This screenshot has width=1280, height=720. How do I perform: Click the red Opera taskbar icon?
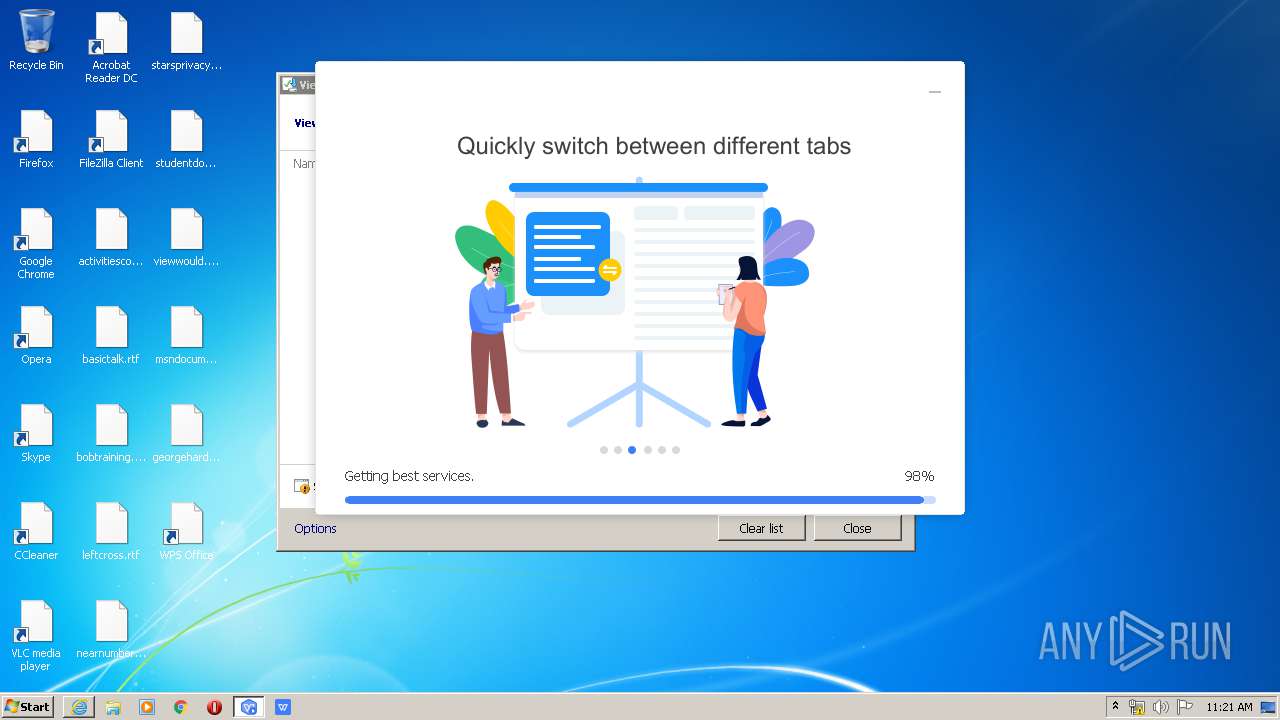tap(215, 707)
